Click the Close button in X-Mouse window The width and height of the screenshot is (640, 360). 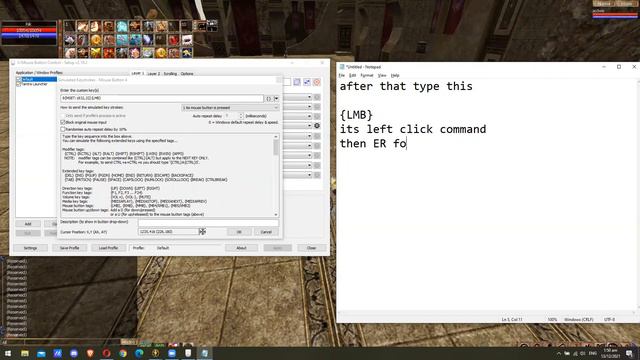click(x=311, y=248)
